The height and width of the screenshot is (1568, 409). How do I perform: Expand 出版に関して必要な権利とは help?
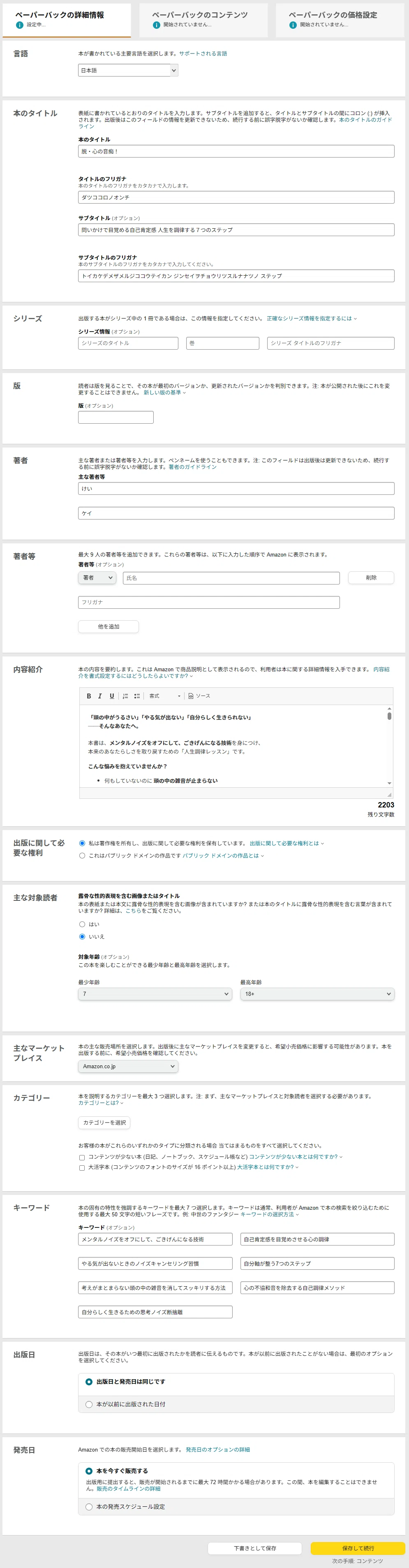(287, 844)
